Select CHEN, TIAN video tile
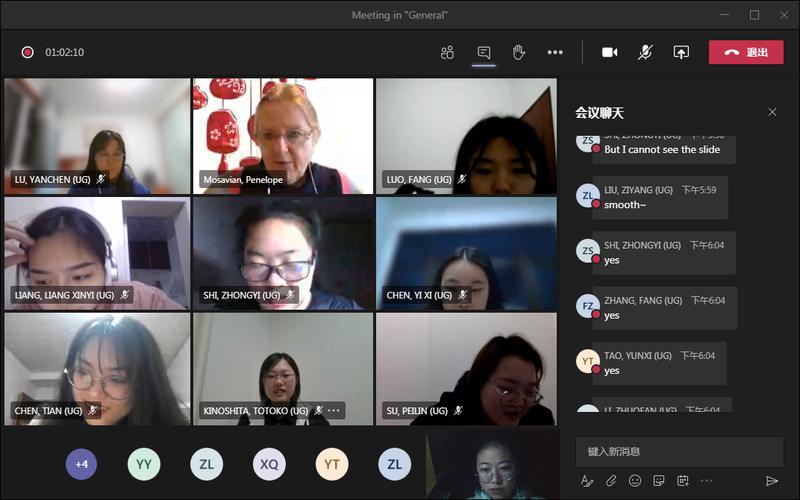This screenshot has height=500, width=800. point(97,369)
